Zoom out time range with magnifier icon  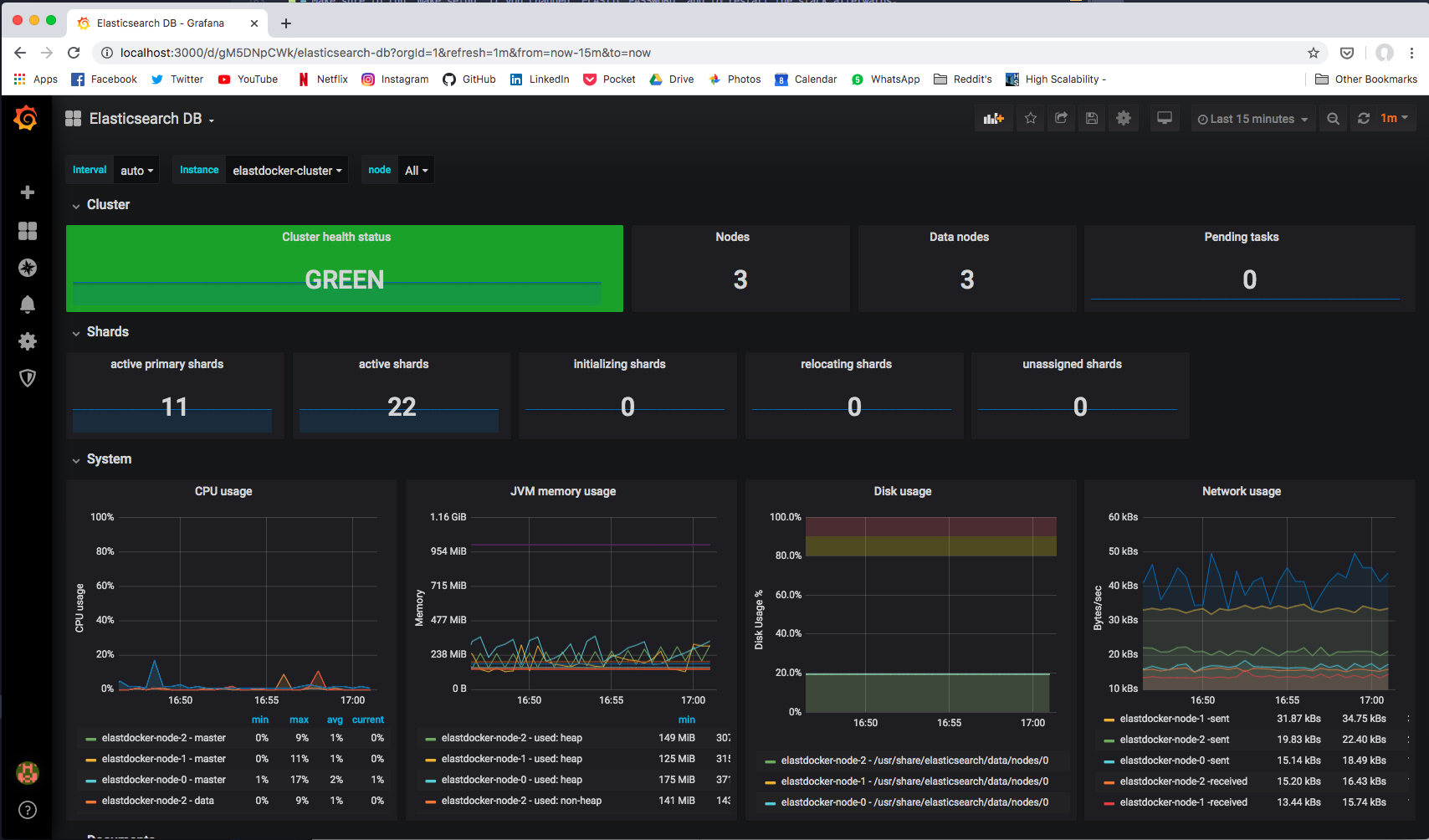click(x=1334, y=119)
